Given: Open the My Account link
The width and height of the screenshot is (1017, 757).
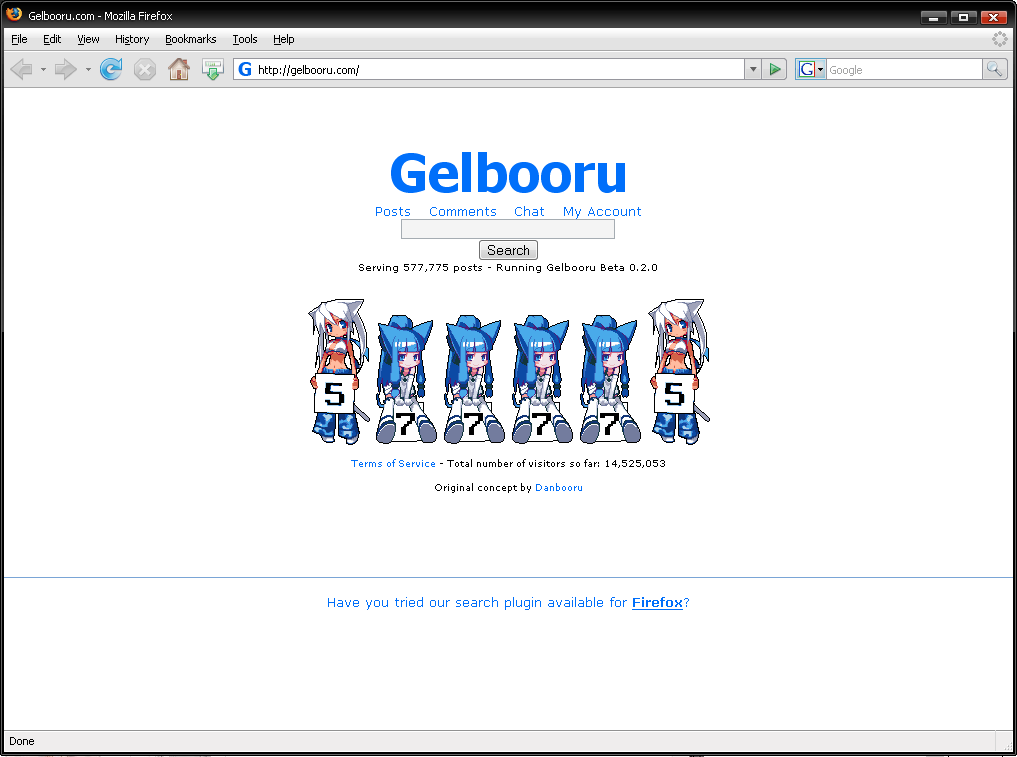Looking at the screenshot, I should coord(602,211).
